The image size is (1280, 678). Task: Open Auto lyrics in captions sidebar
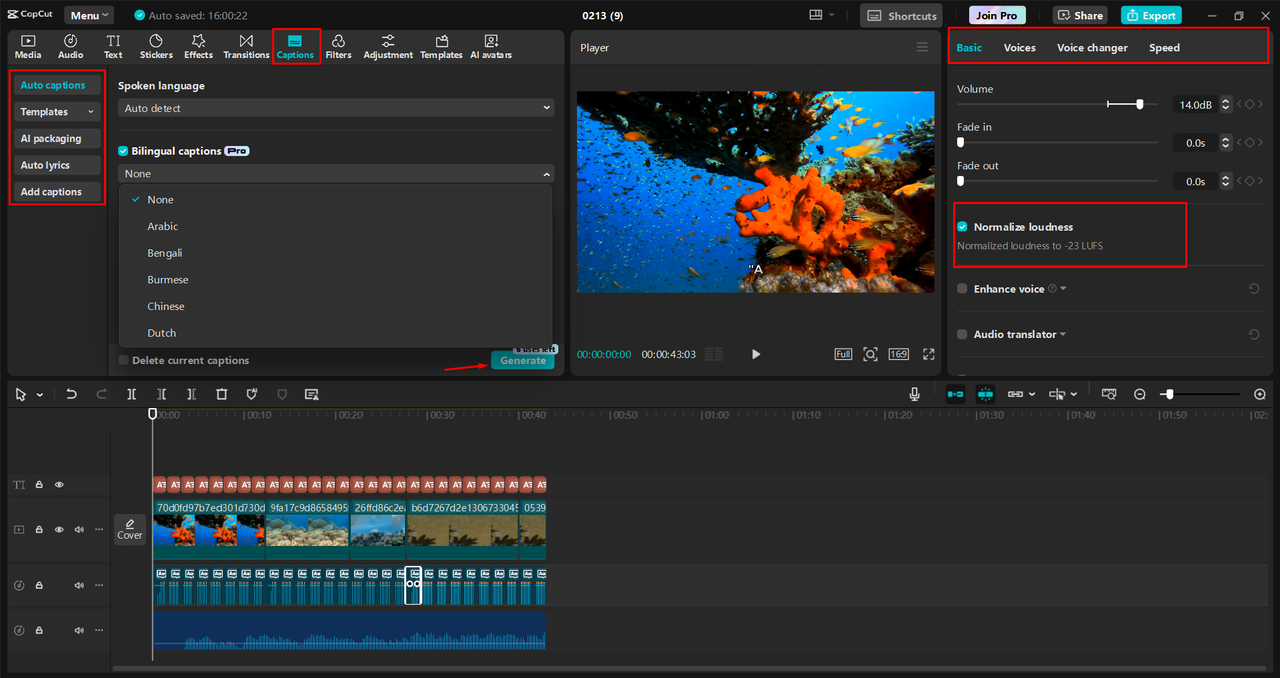[58, 165]
